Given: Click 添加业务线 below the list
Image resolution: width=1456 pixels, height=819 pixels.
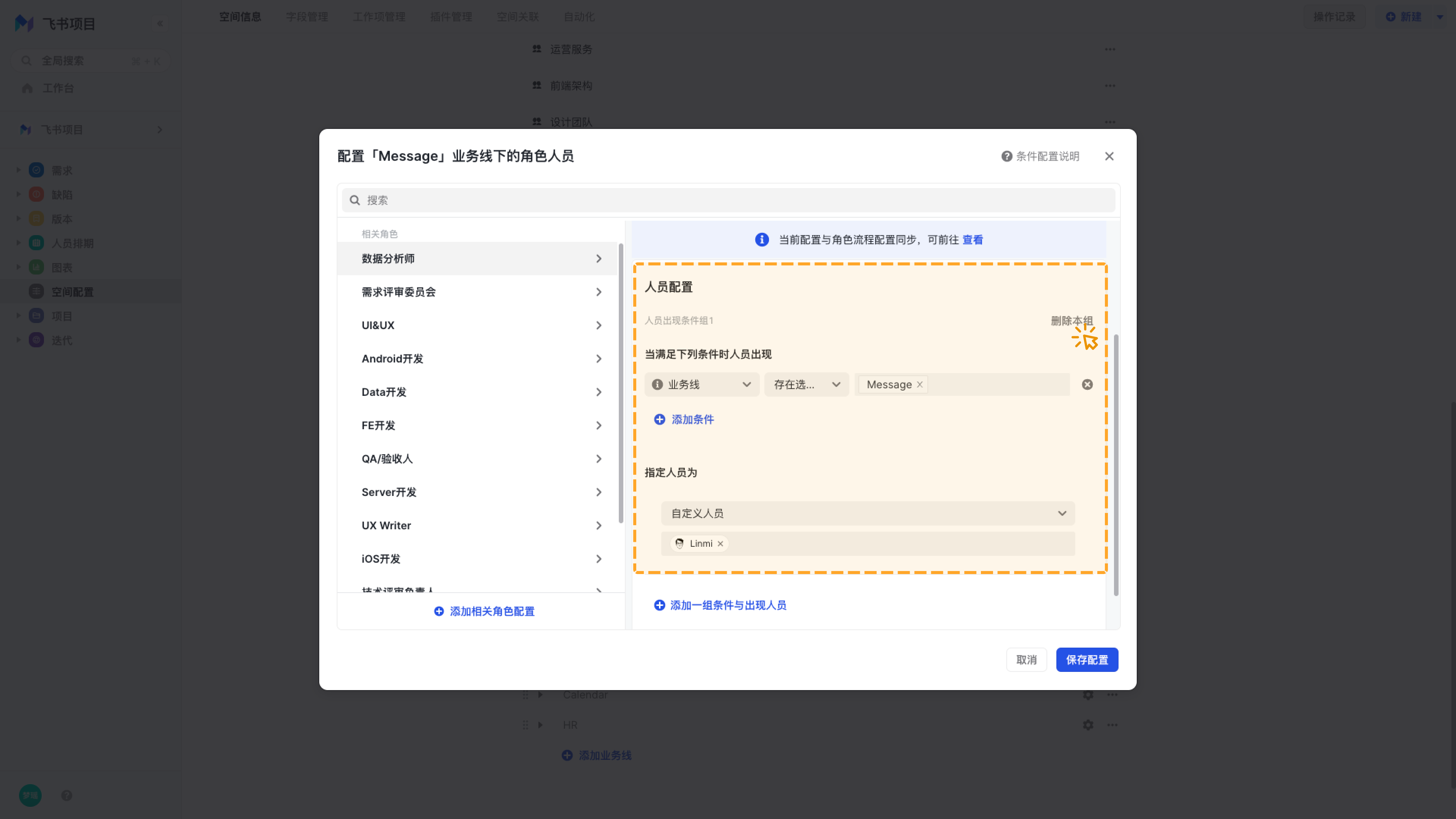Looking at the screenshot, I should (x=597, y=755).
